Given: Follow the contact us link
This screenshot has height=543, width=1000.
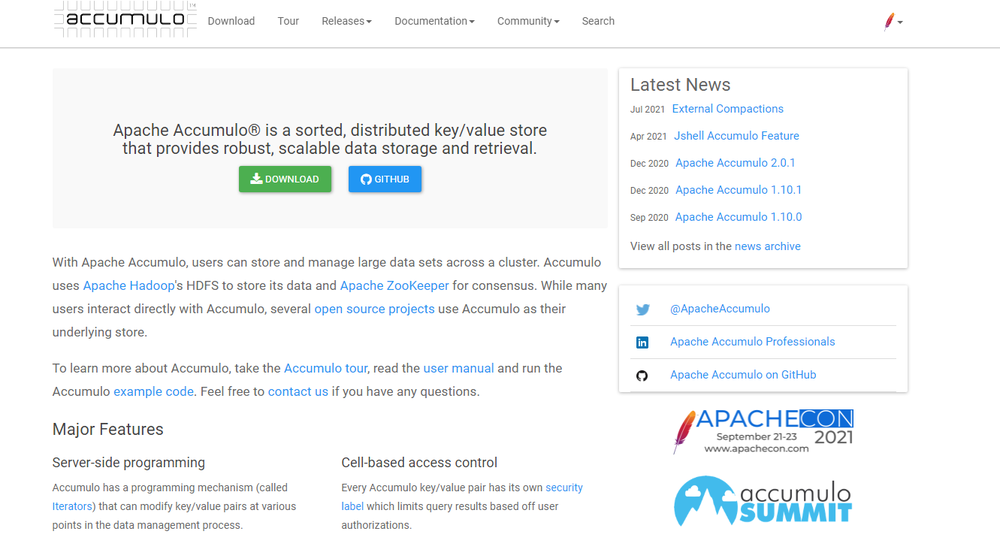Looking at the screenshot, I should 298,392.
